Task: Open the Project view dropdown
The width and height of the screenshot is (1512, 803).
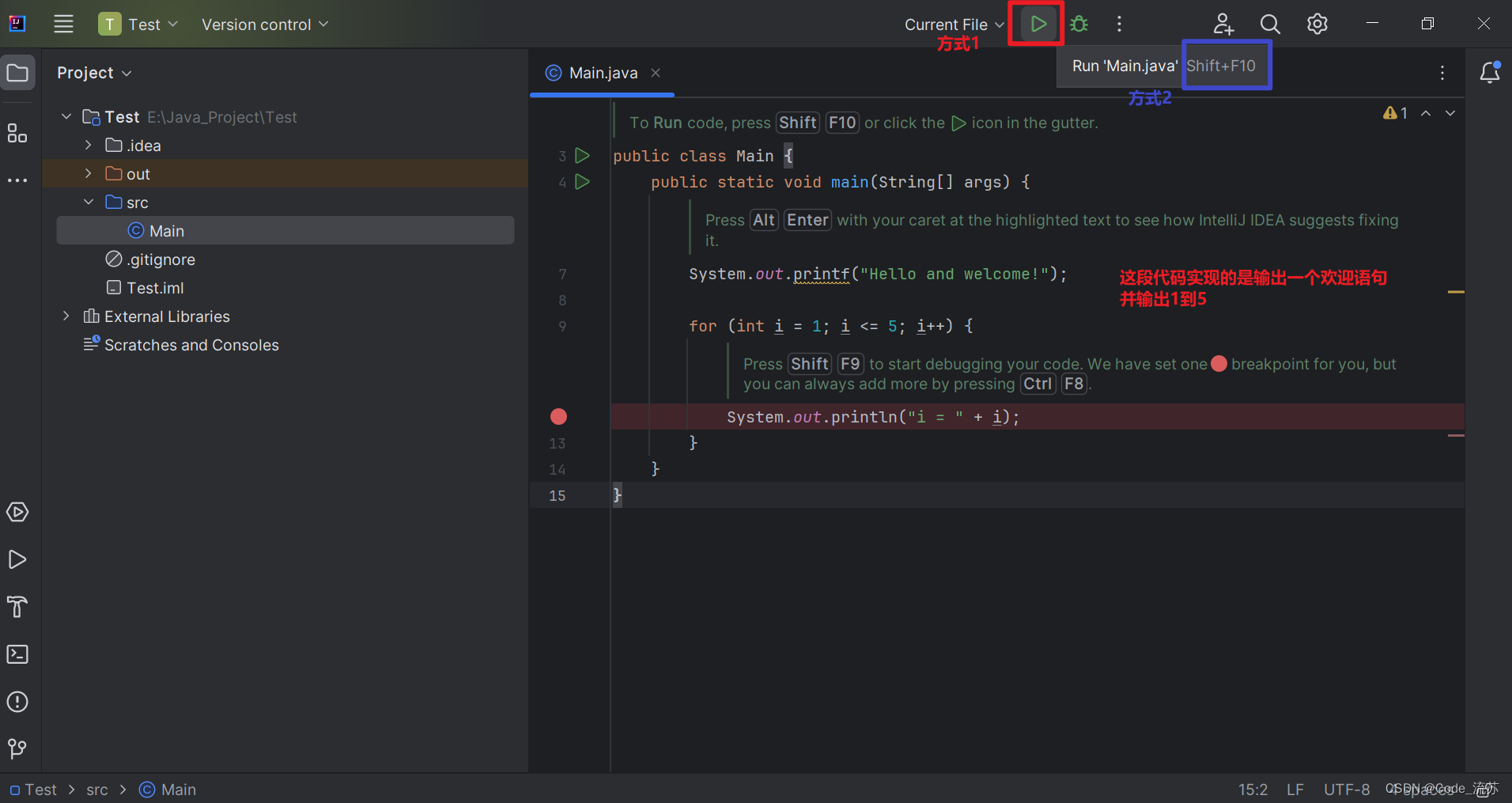Action: (94, 73)
